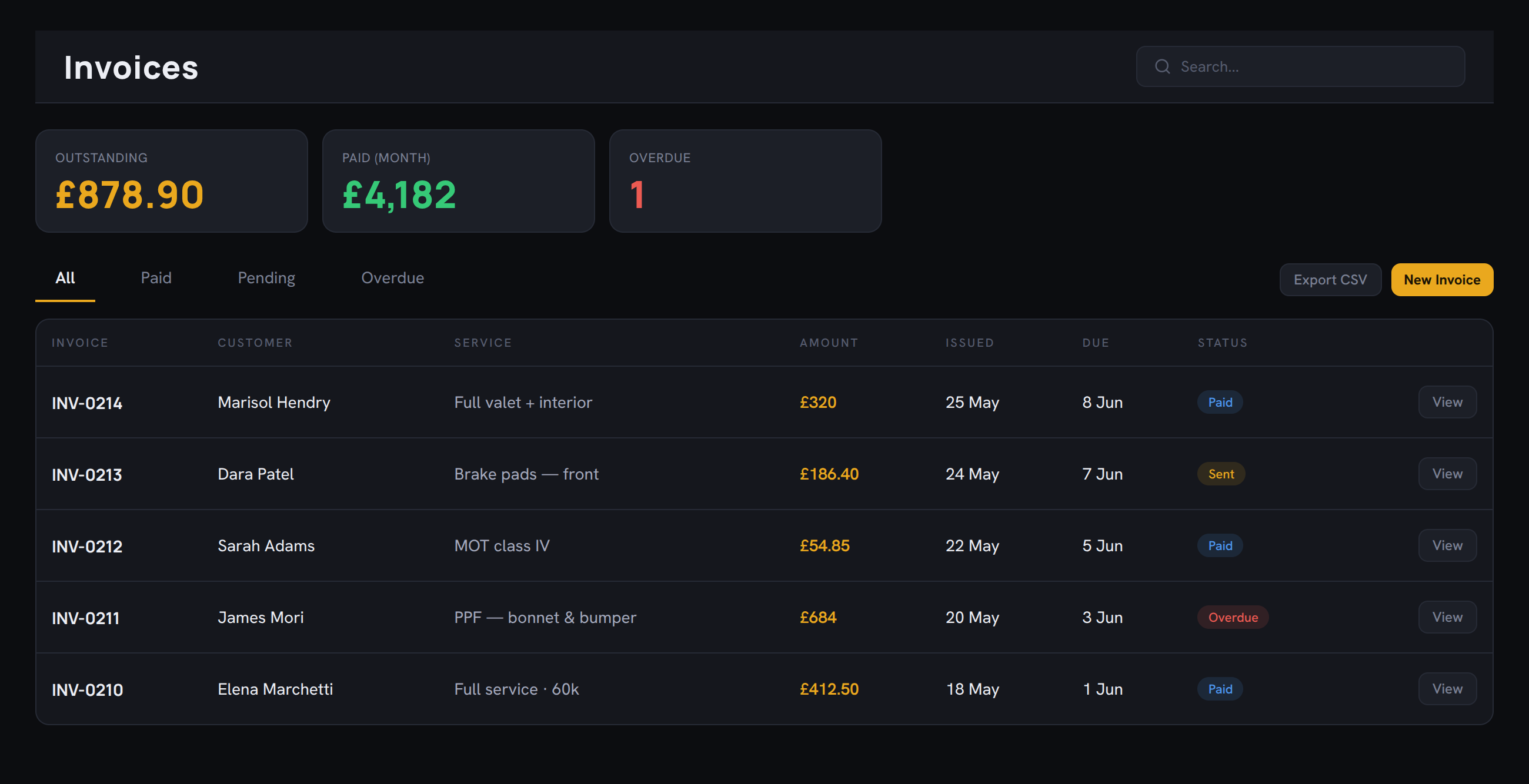This screenshot has width=1529, height=784.
Task: View invoice INV-0212 details
Action: pyautogui.click(x=1447, y=545)
